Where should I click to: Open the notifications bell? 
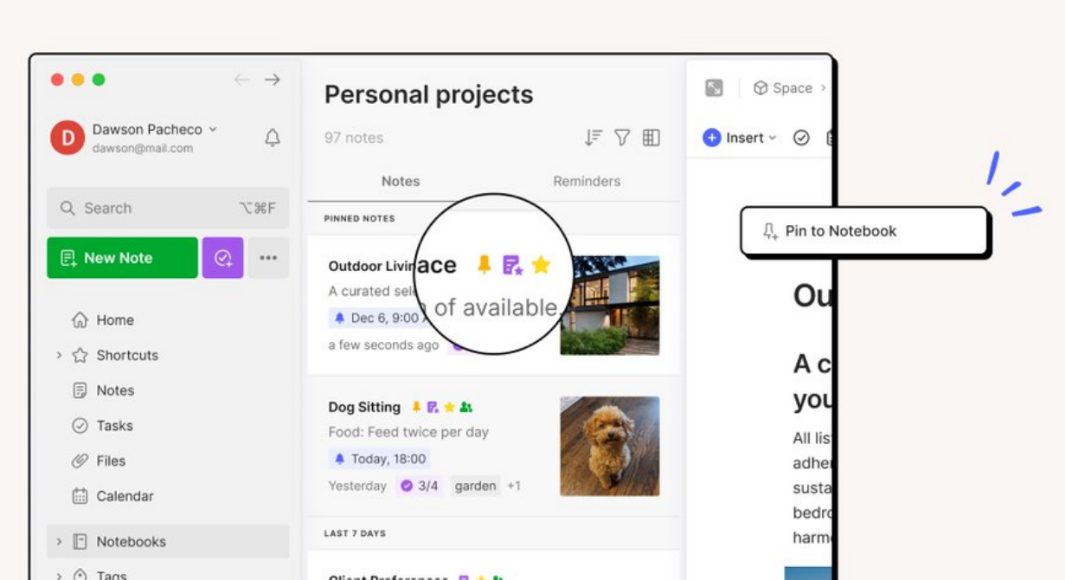pyautogui.click(x=272, y=138)
